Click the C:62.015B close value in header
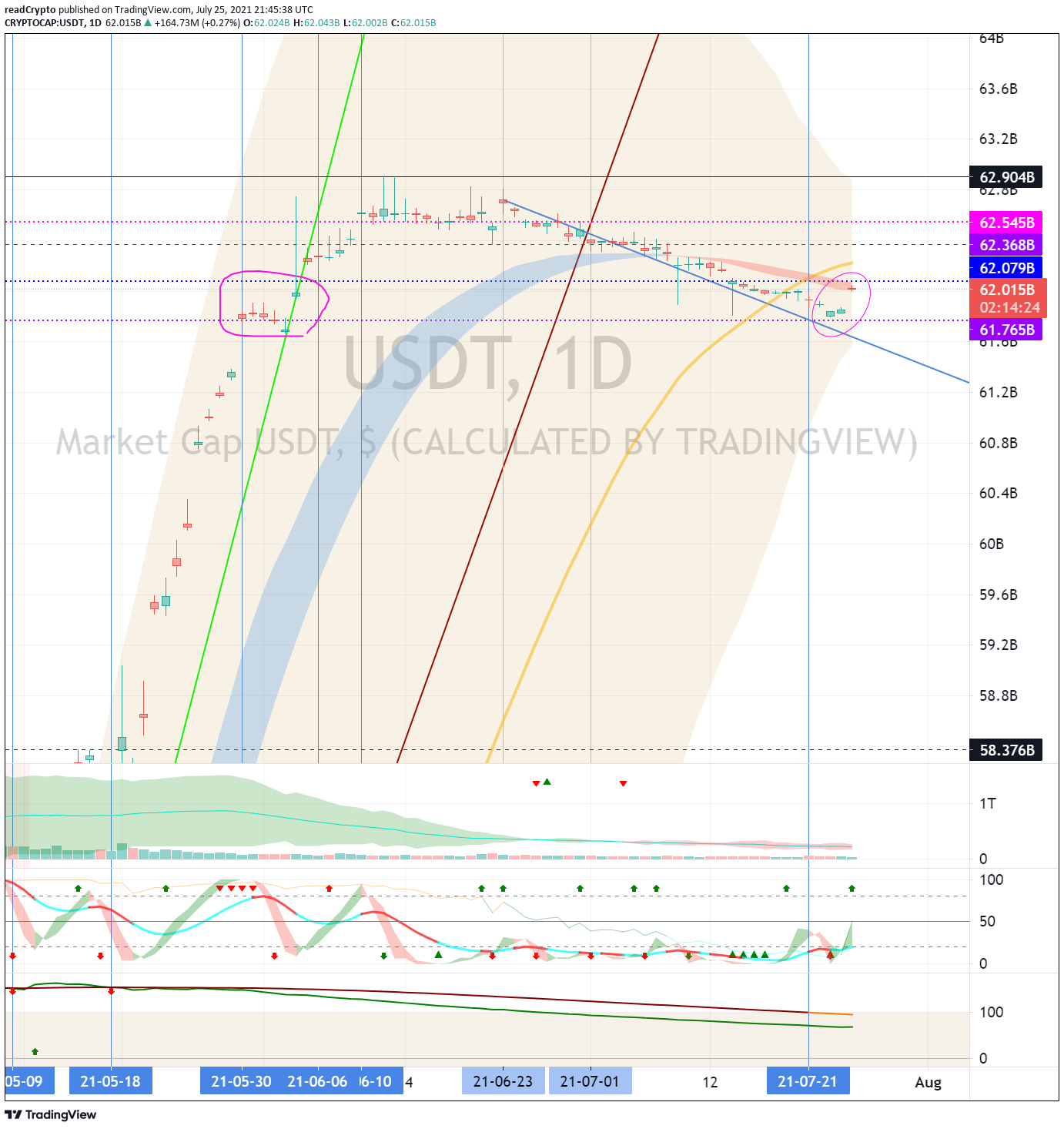The image size is (1064, 1129). pos(413,22)
